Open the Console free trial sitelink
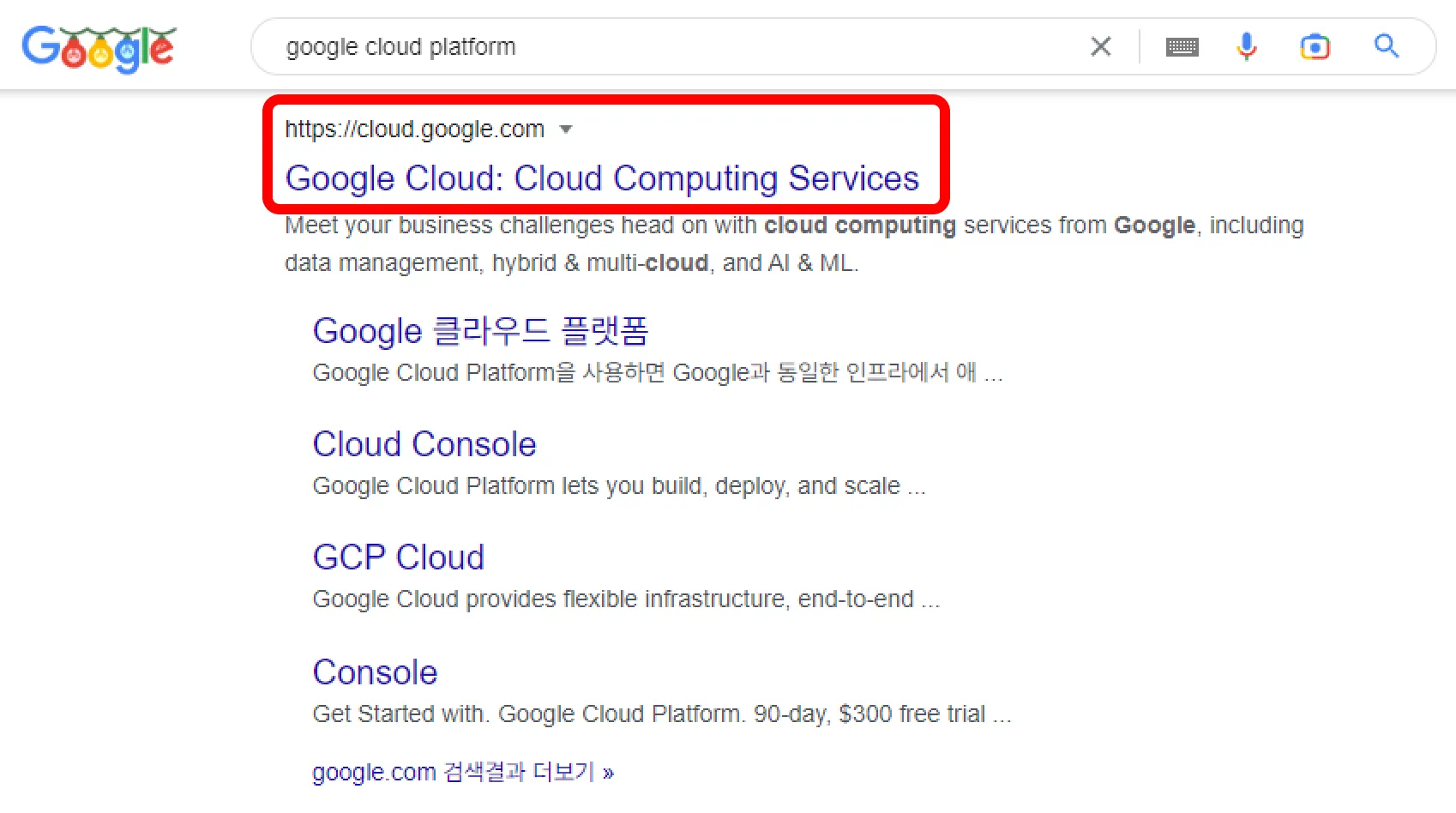The width and height of the screenshot is (1456, 813). (376, 672)
